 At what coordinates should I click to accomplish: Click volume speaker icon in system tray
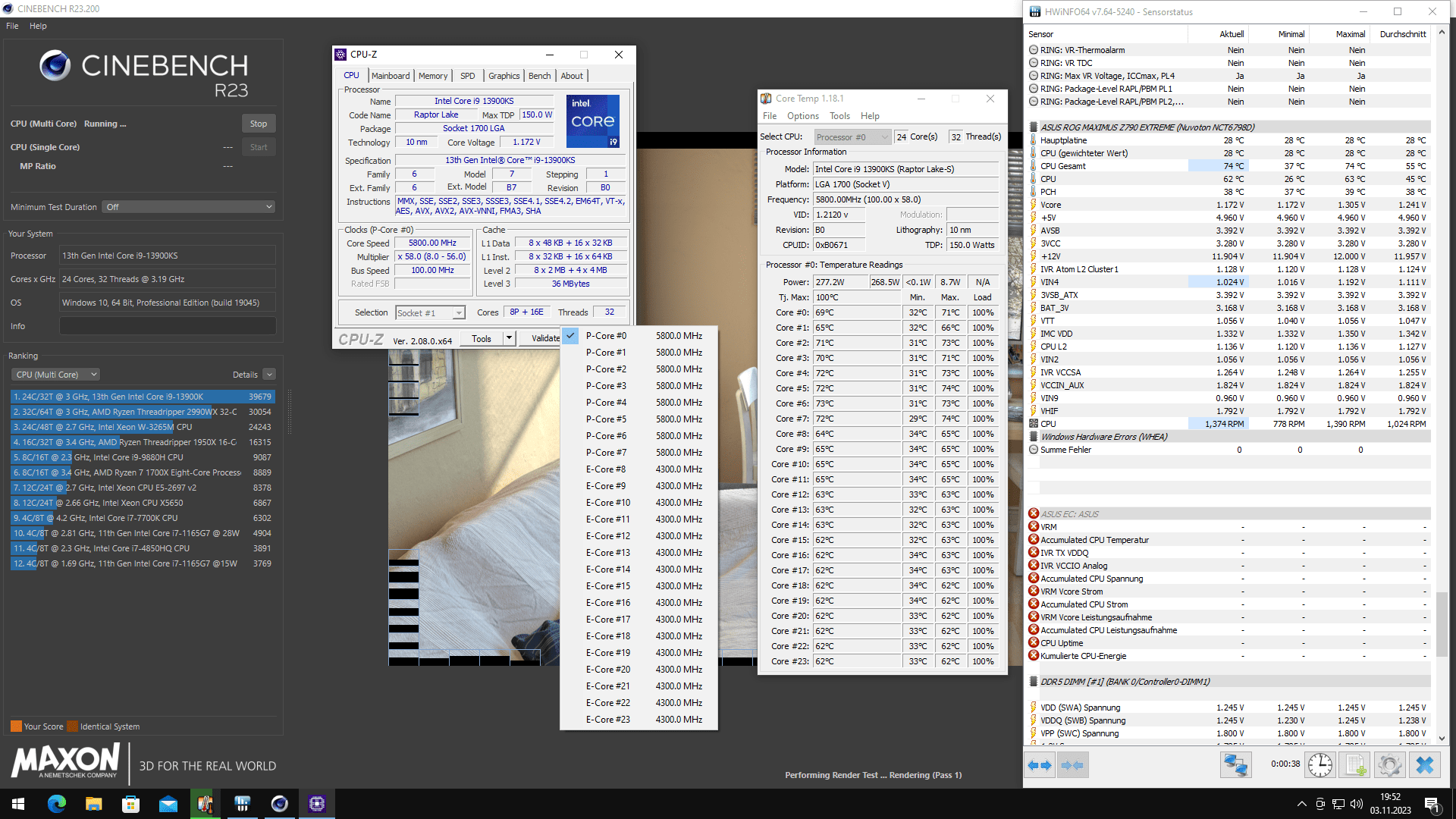pos(1357,804)
